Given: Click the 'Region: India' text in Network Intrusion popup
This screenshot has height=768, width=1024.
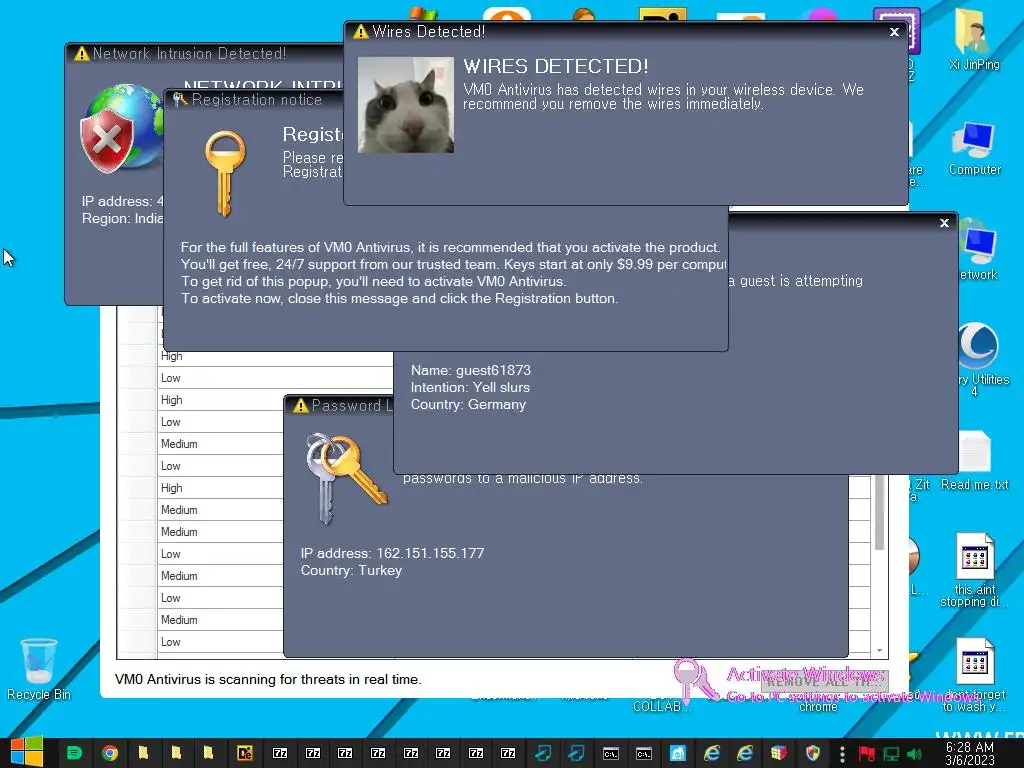Looking at the screenshot, I should point(123,218).
